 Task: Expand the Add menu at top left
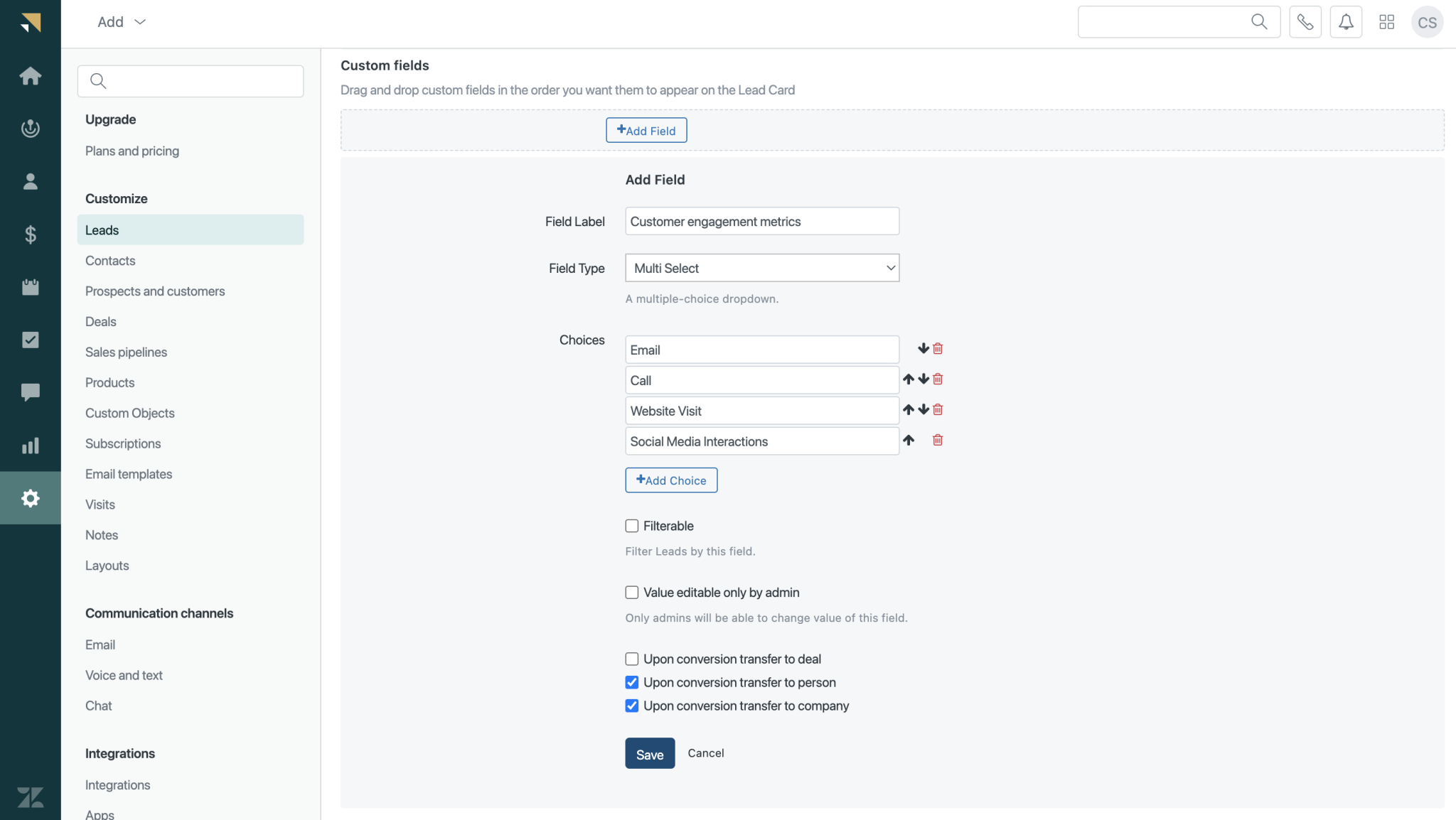coord(120,21)
